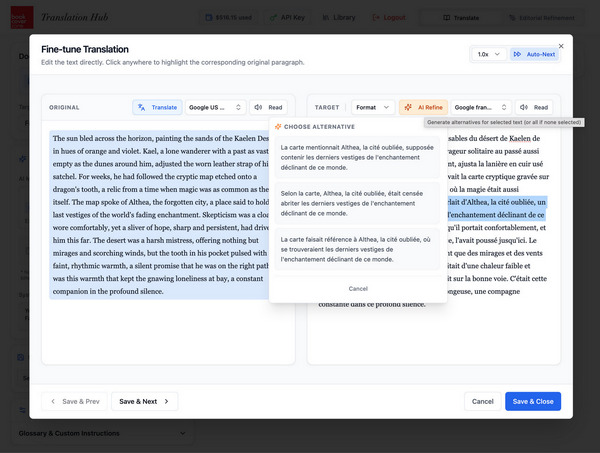Choose alternative starting 'La carte mentionnait Althea'
The width and height of the screenshot is (600, 453).
[357, 157]
